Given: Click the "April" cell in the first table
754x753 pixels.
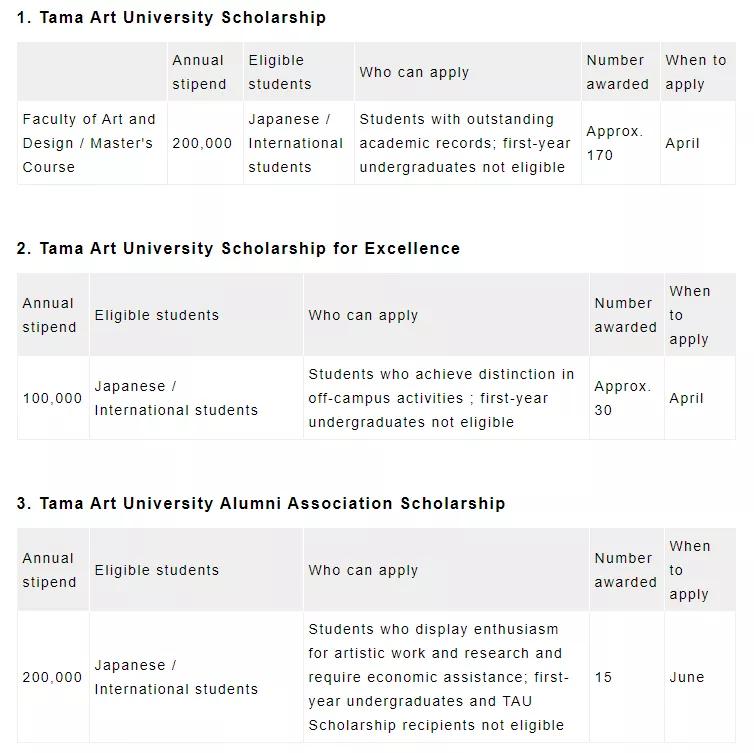Looking at the screenshot, I should click(682, 143).
